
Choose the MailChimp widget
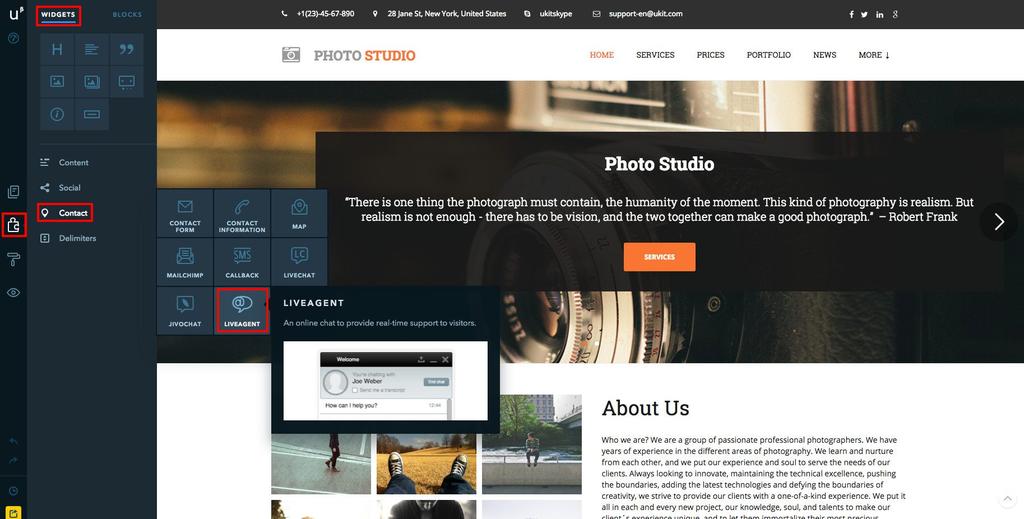(x=185, y=262)
